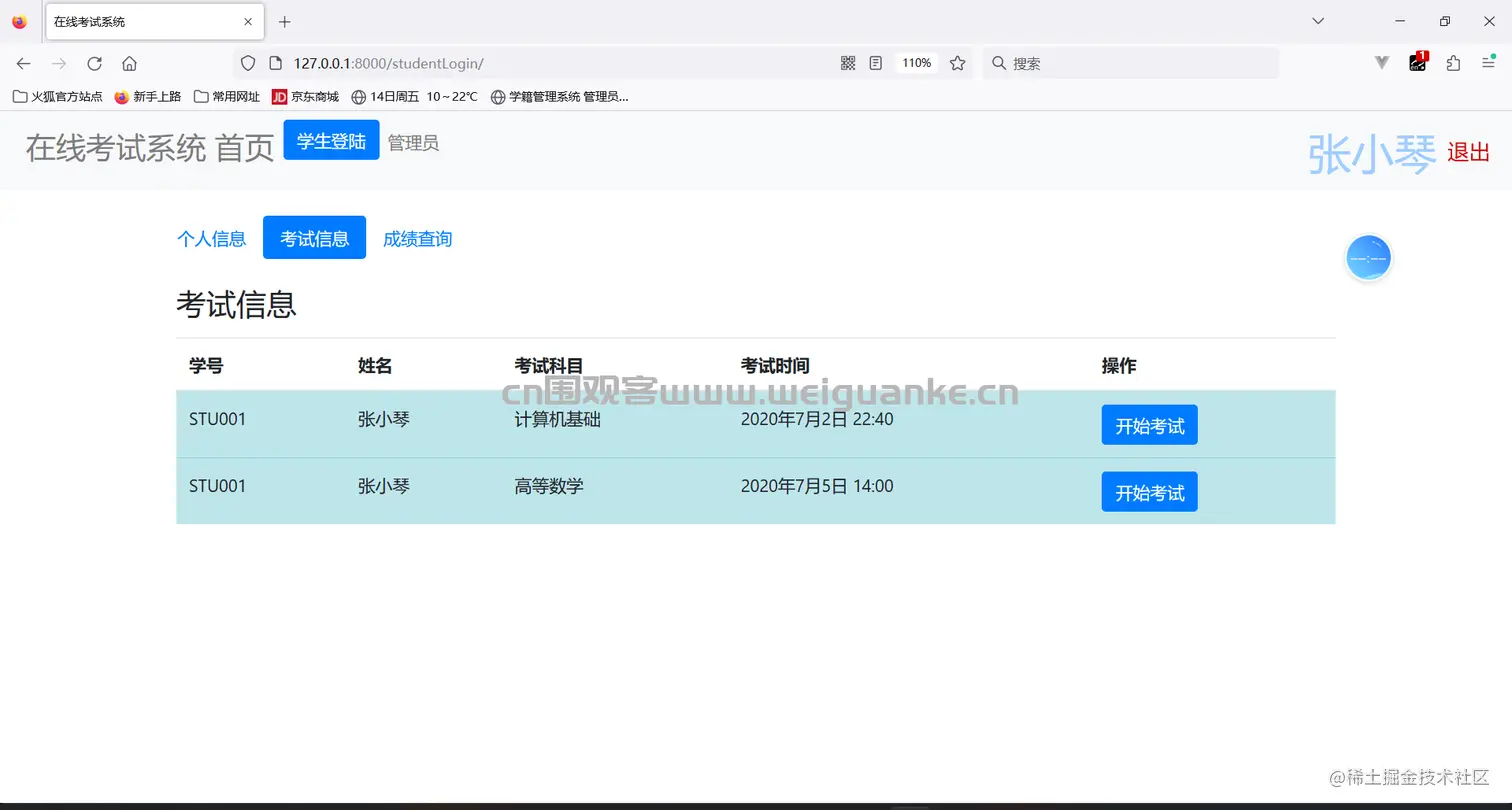Screen dimensions: 1512x810
Task: Click the 考试时间 column header
Action: [x=775, y=366]
